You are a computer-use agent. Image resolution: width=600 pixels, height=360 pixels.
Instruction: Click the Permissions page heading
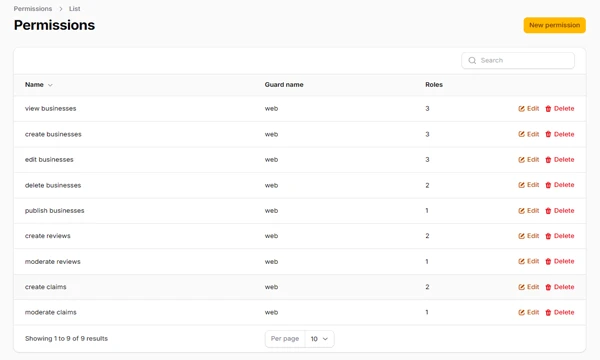pyautogui.click(x=54, y=25)
